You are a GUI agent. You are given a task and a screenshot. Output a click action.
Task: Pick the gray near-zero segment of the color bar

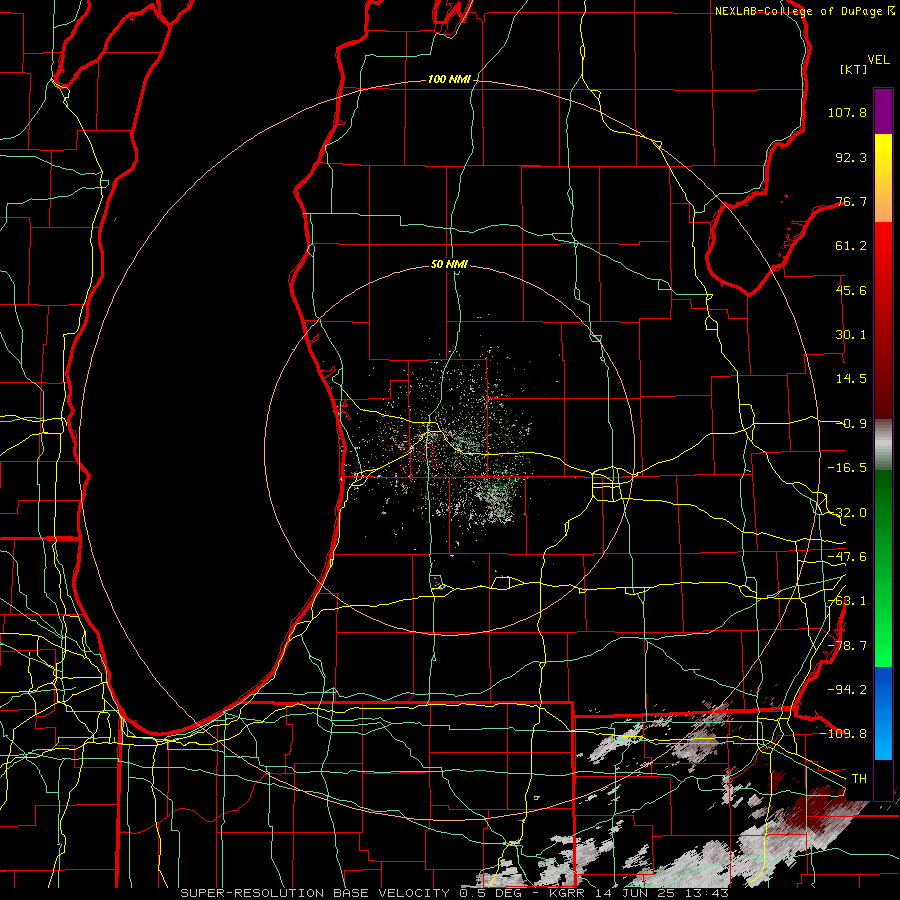883,445
